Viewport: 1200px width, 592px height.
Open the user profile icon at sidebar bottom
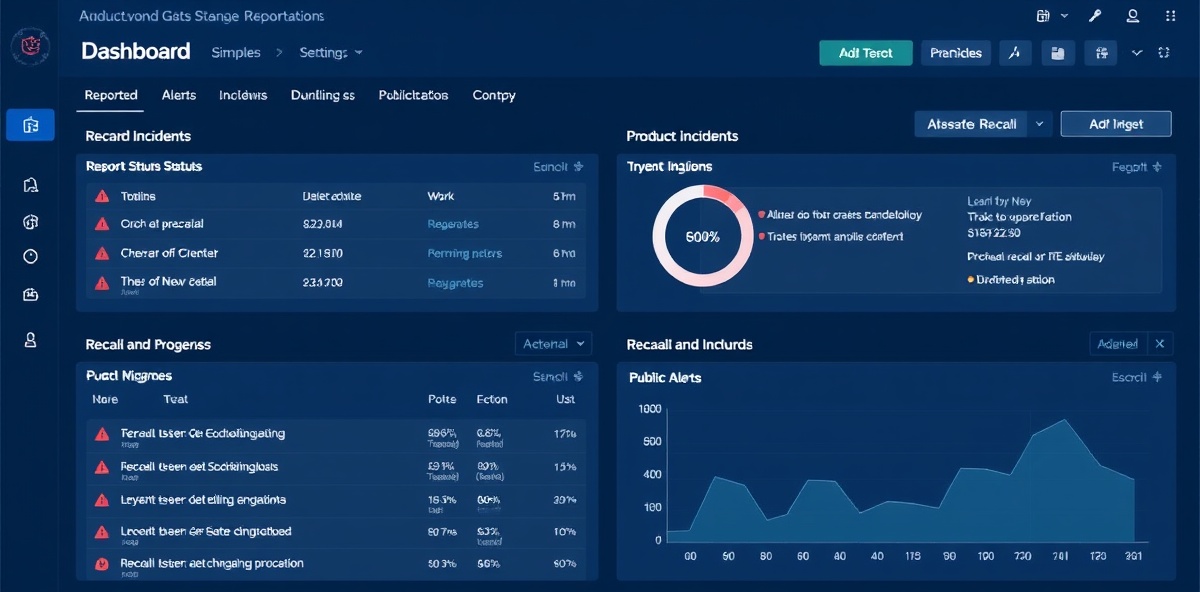[x=30, y=340]
